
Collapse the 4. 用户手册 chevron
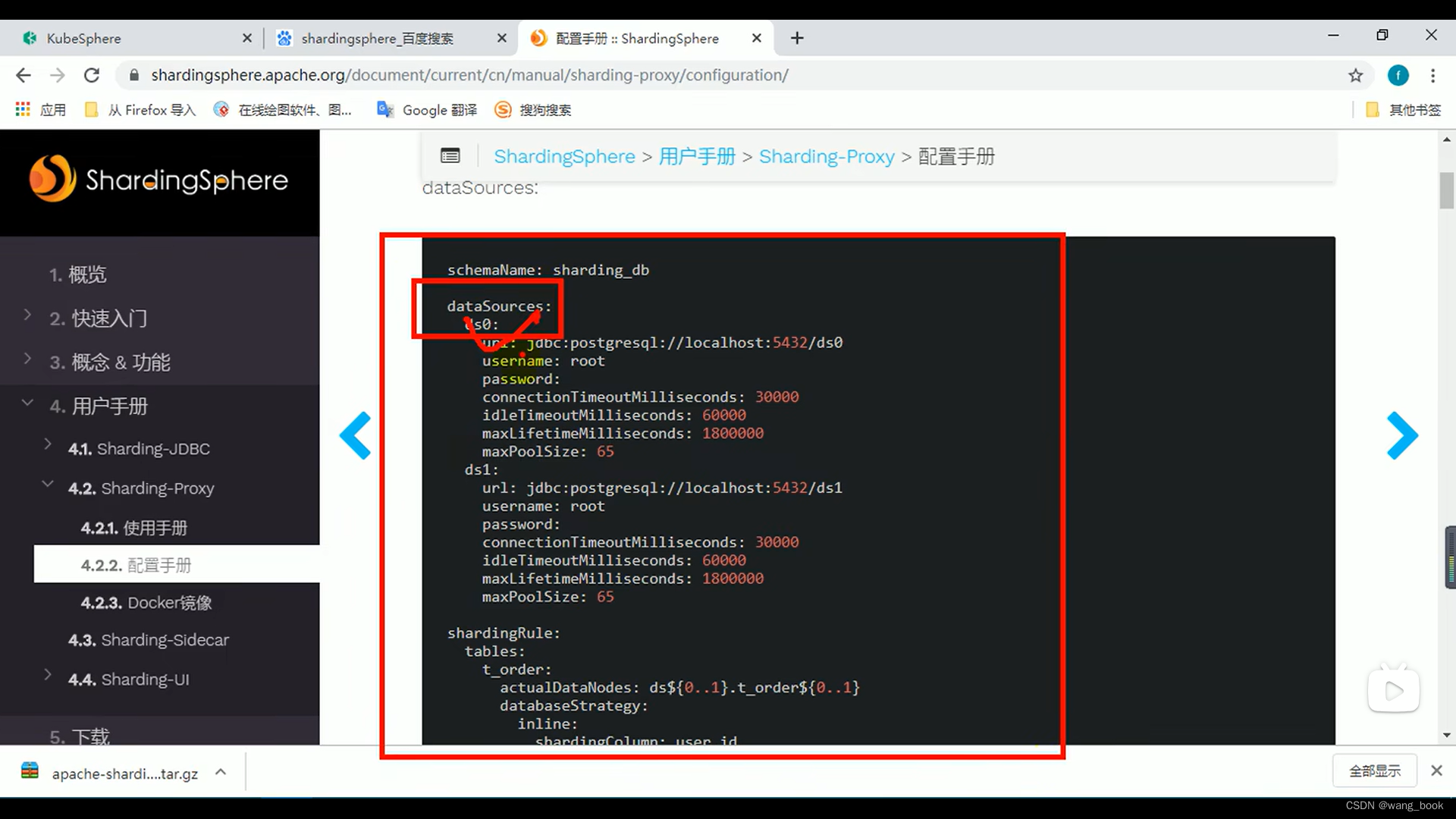coord(27,403)
